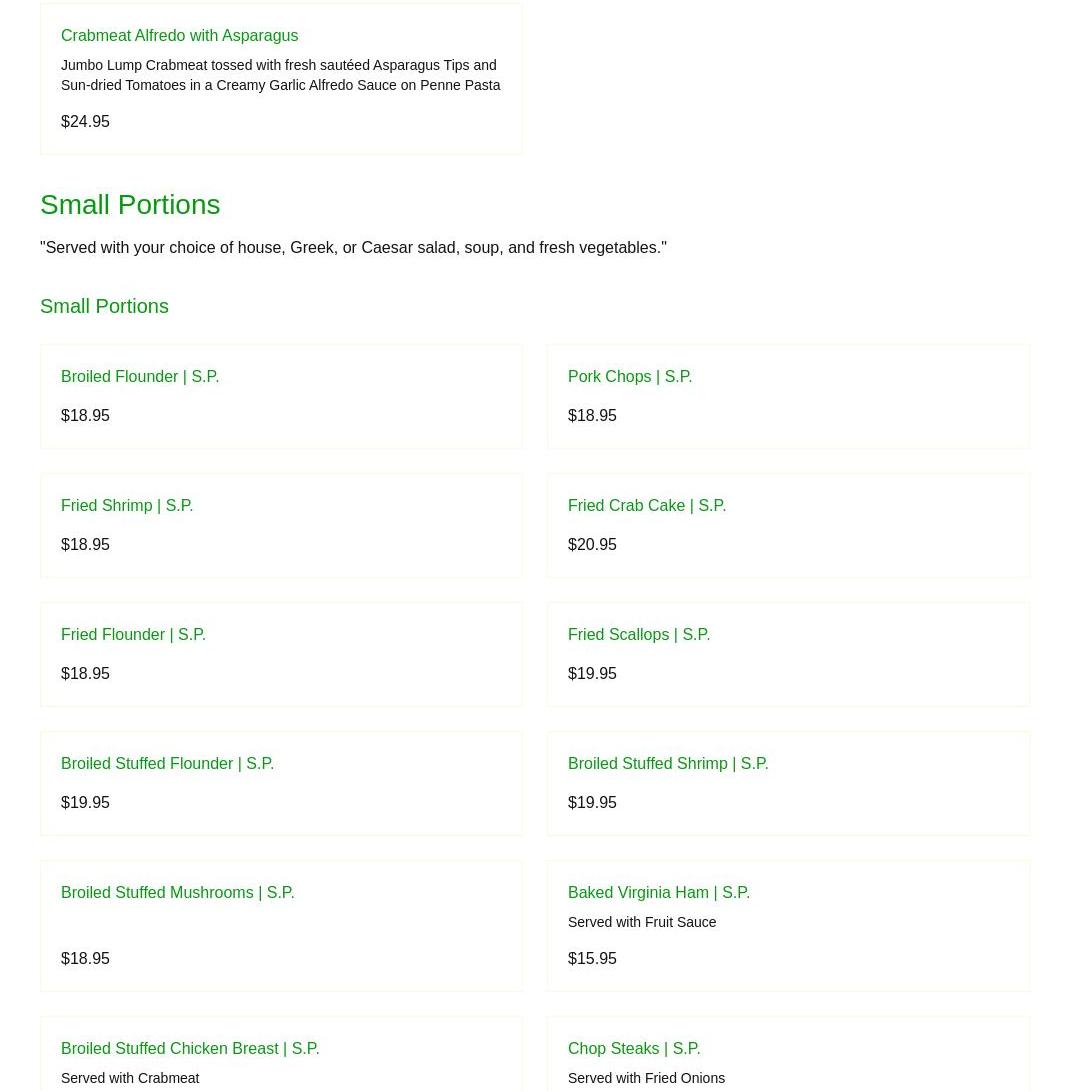Click the $24.95 Crabmeat Alfredo price
Image resolution: width=1070 pixels, height=1091 pixels.
[85, 122]
